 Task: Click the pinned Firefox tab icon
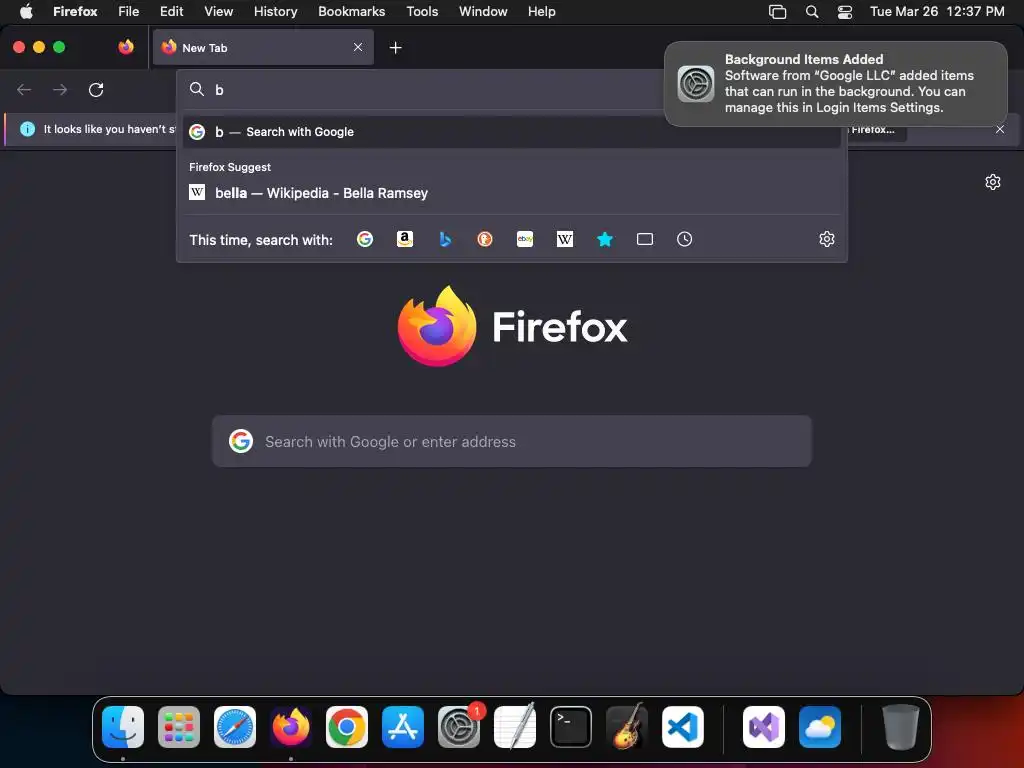click(126, 47)
